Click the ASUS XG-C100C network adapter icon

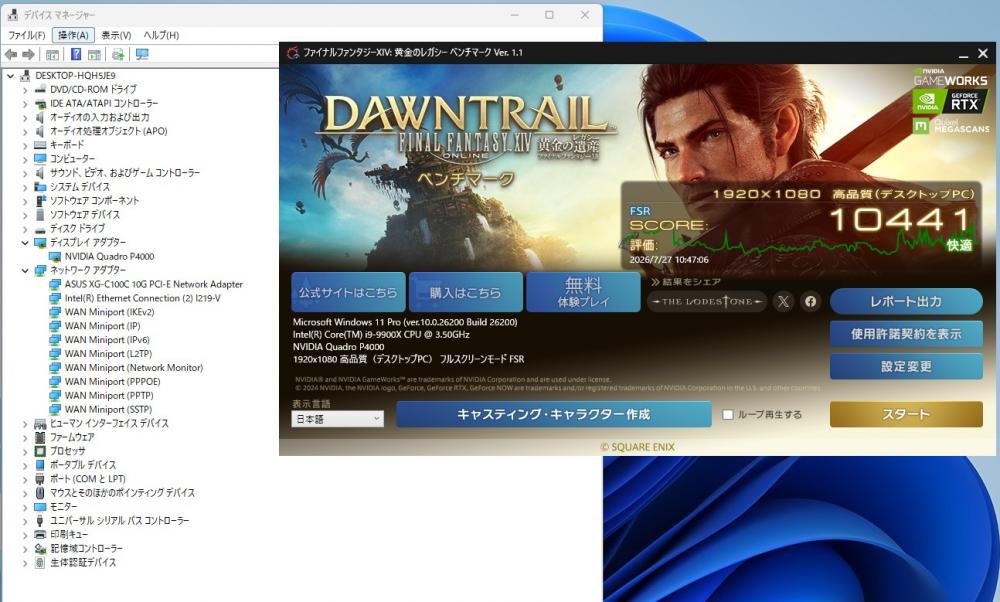tap(55, 284)
